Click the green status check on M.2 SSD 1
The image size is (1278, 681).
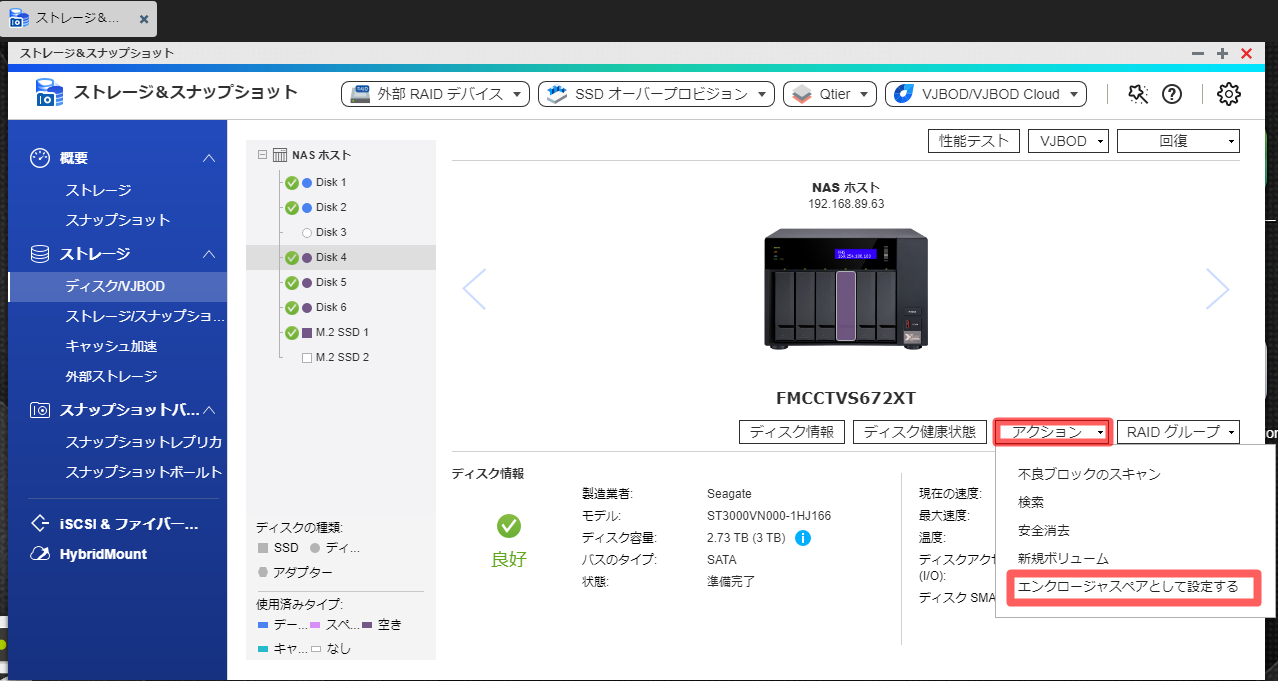292,333
